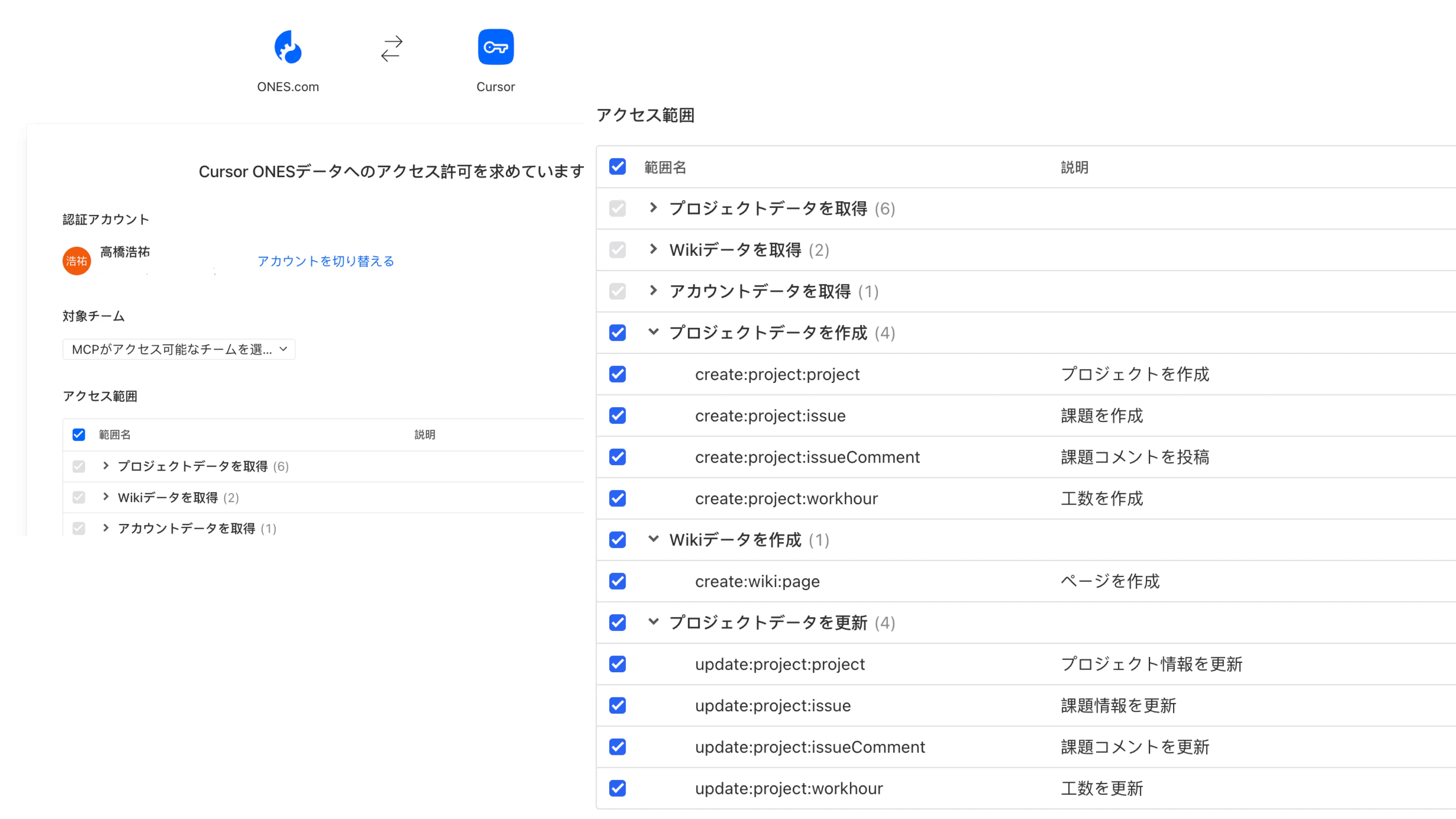Expand Wikiデータを取得 group in right panel

(653, 249)
